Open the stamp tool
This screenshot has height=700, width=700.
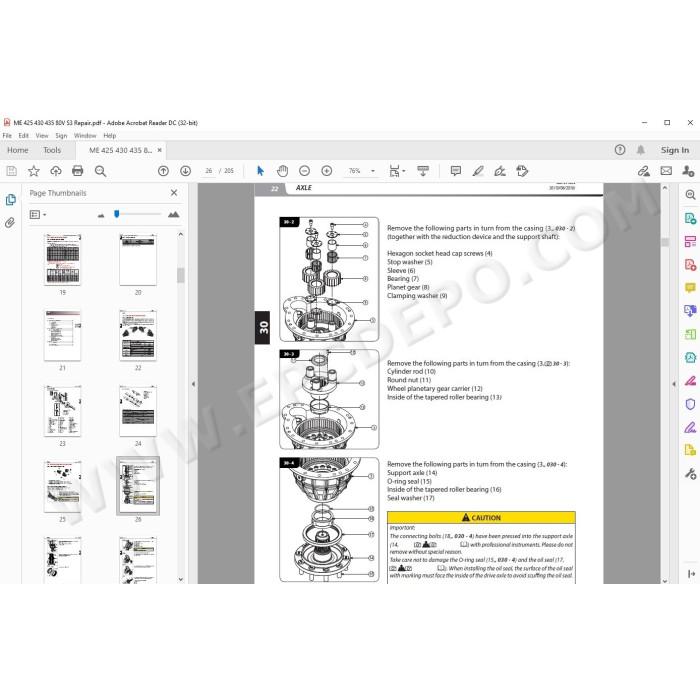pyautogui.click(x=522, y=171)
